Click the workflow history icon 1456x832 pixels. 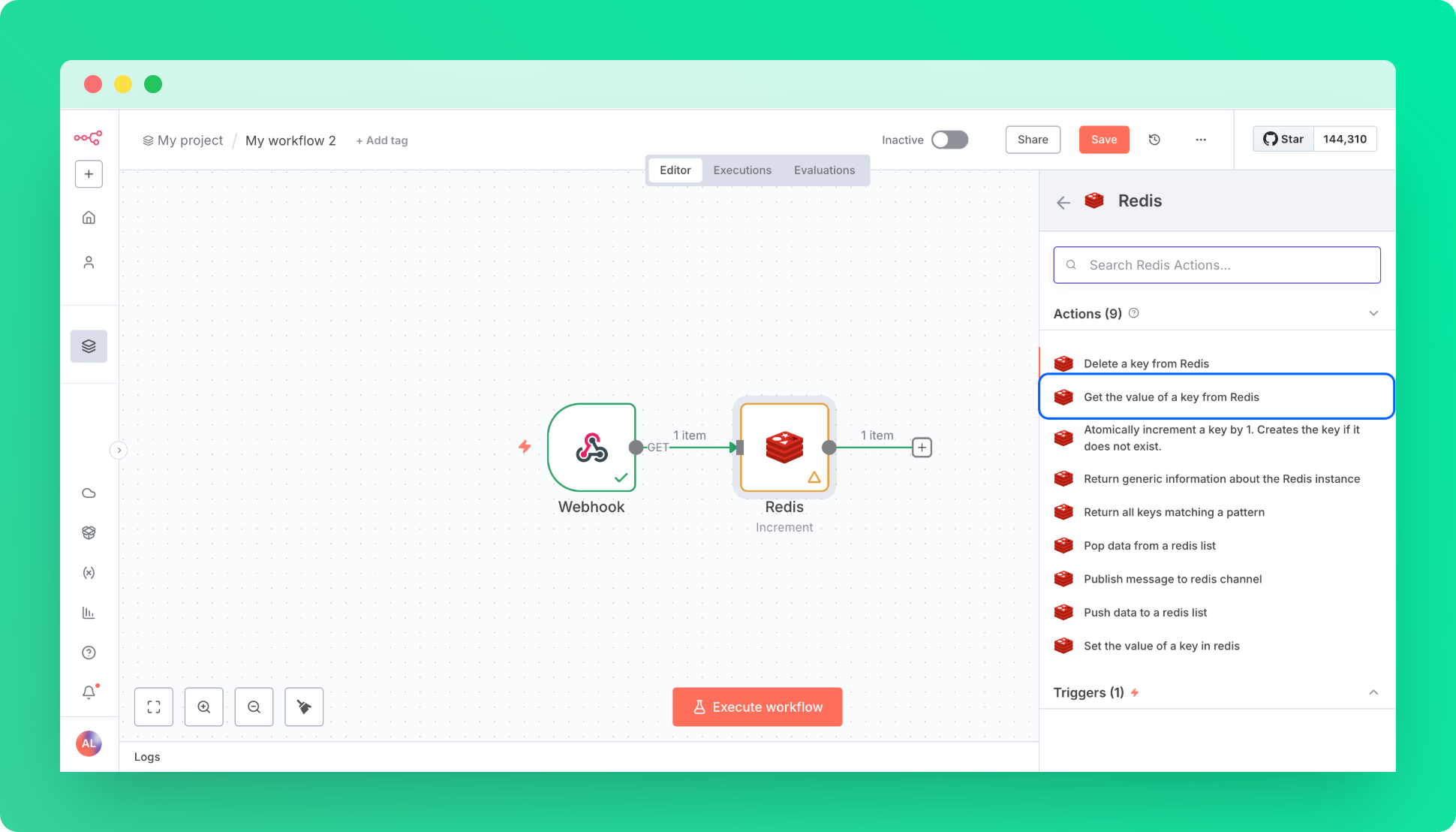point(1154,140)
